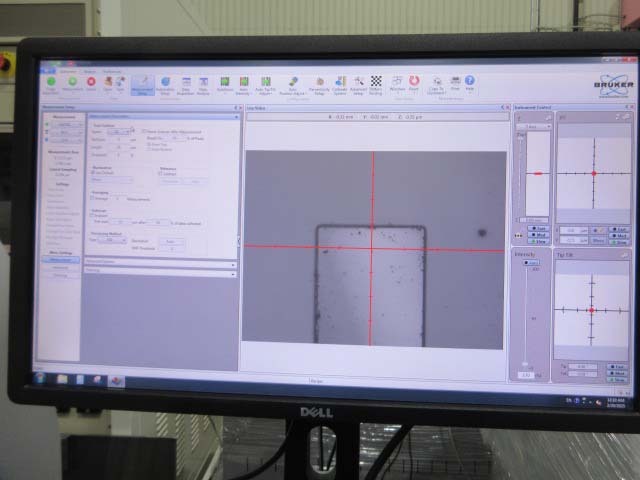The image size is (640, 480).
Task: Run Auto Intensity from the toolbar
Action: (x=244, y=86)
